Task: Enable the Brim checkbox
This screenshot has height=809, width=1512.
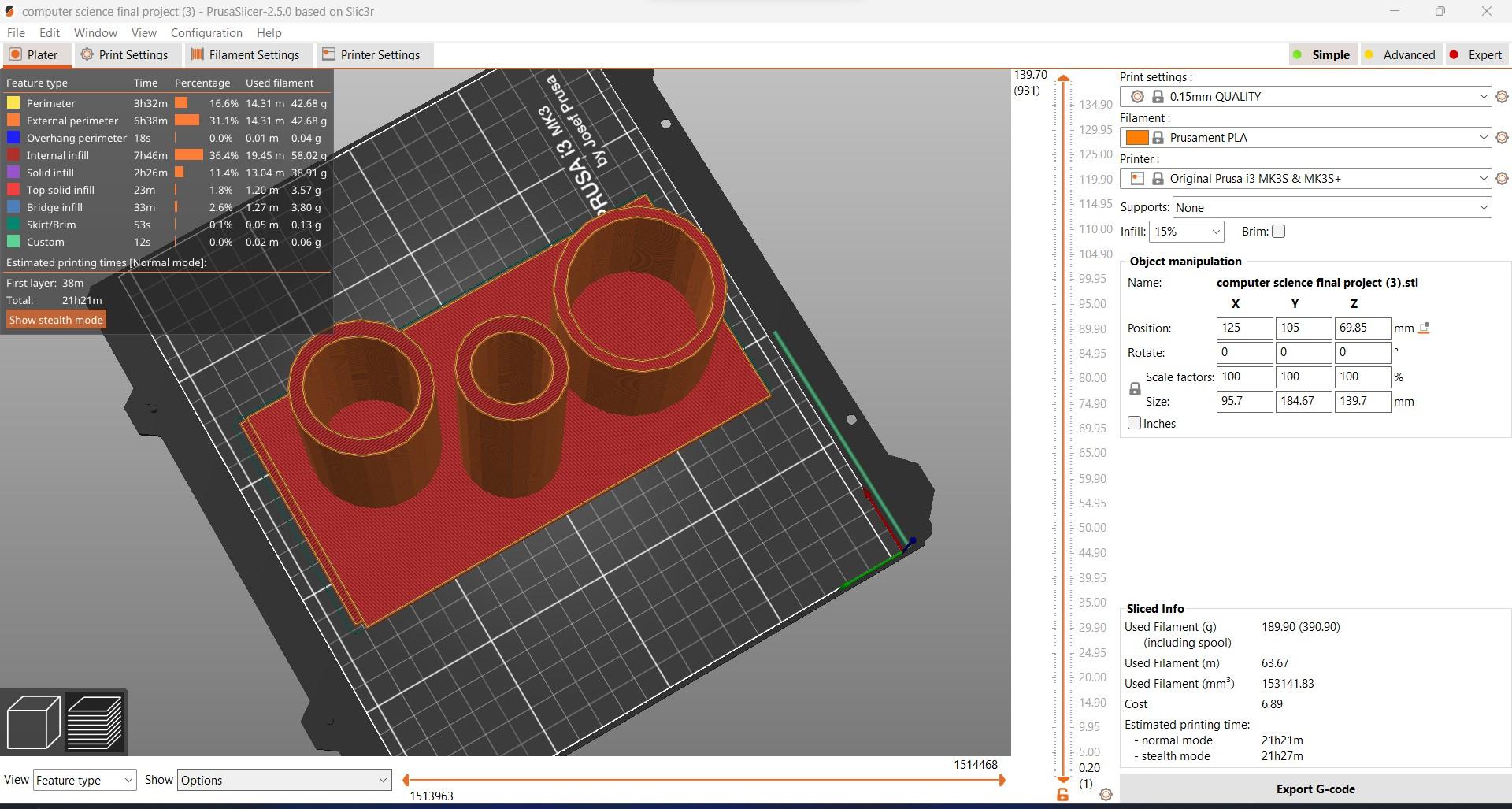Action: click(1279, 231)
